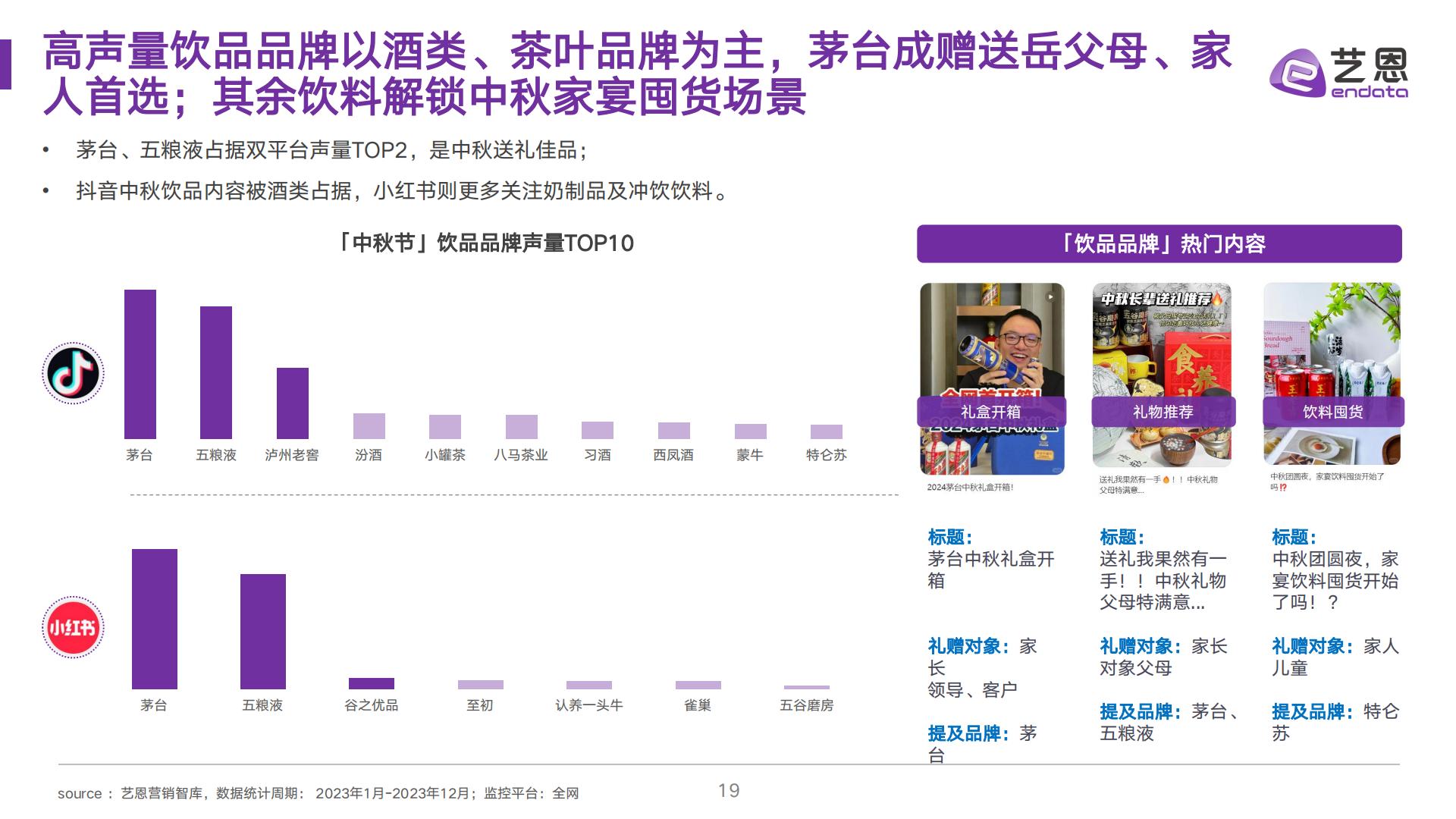Select the 五粮液 bar in Xiaohongshu chart
This screenshot has height=819, width=1456.
click(x=263, y=631)
